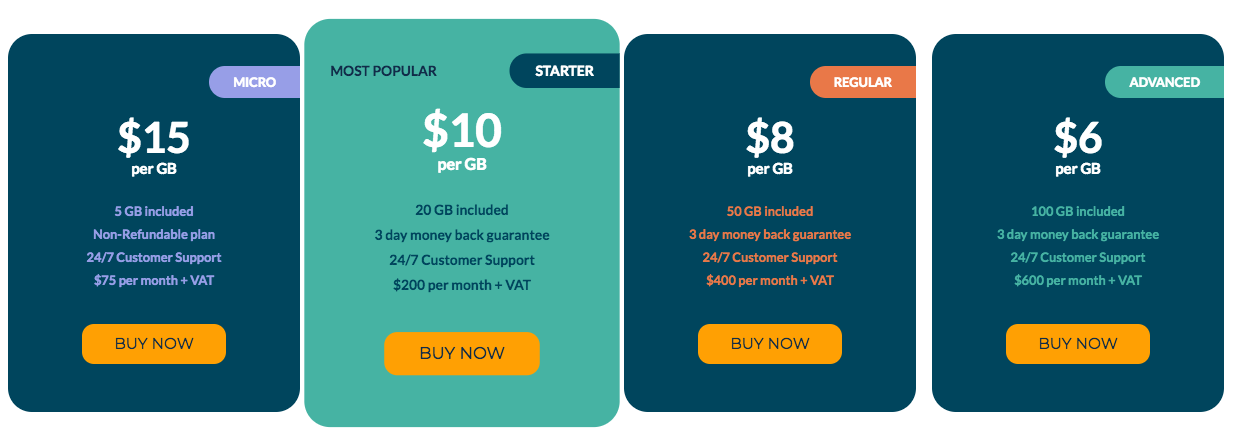
Task: Click the Non-Refundable plan text
Action: click(154, 235)
